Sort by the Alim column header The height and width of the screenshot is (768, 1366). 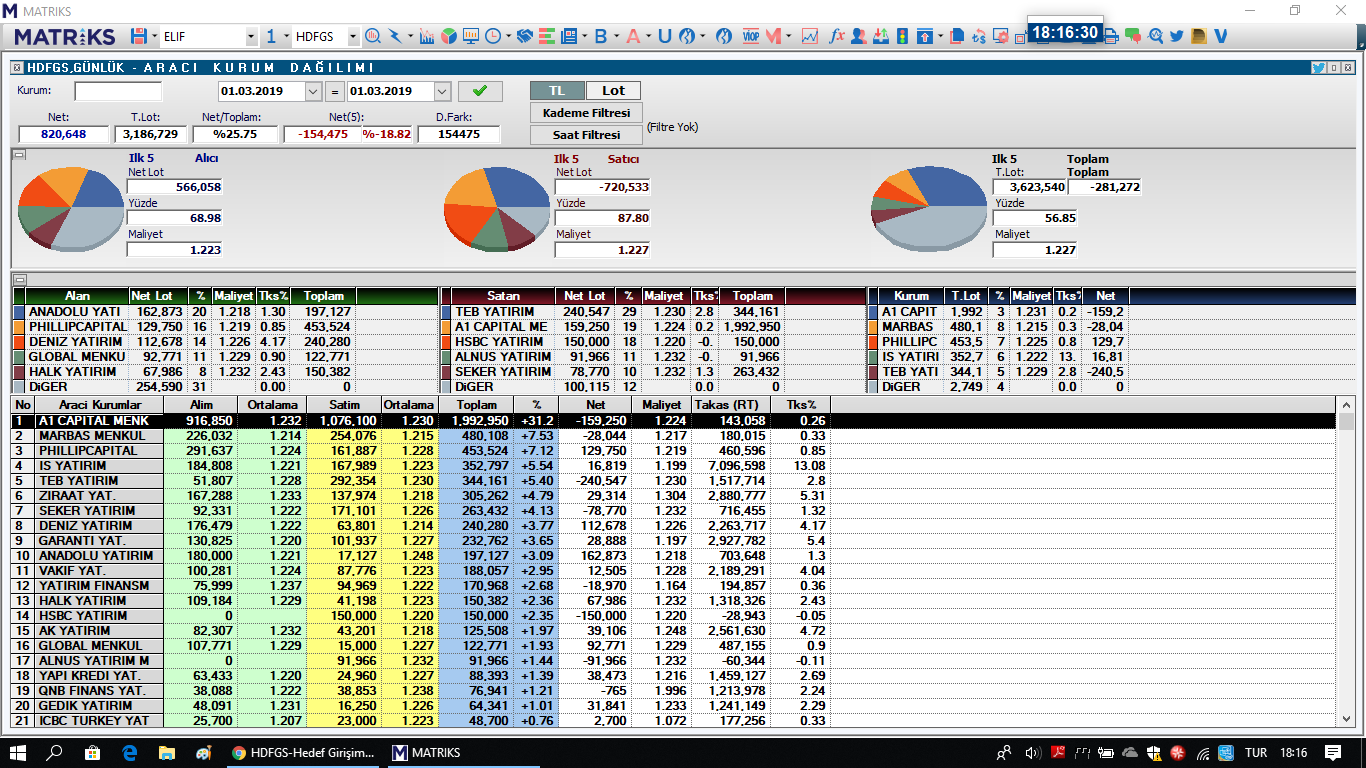(201, 404)
